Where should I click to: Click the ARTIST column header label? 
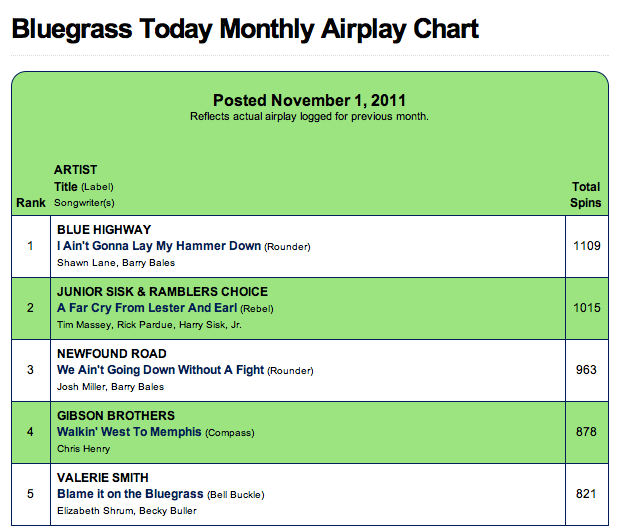76,170
